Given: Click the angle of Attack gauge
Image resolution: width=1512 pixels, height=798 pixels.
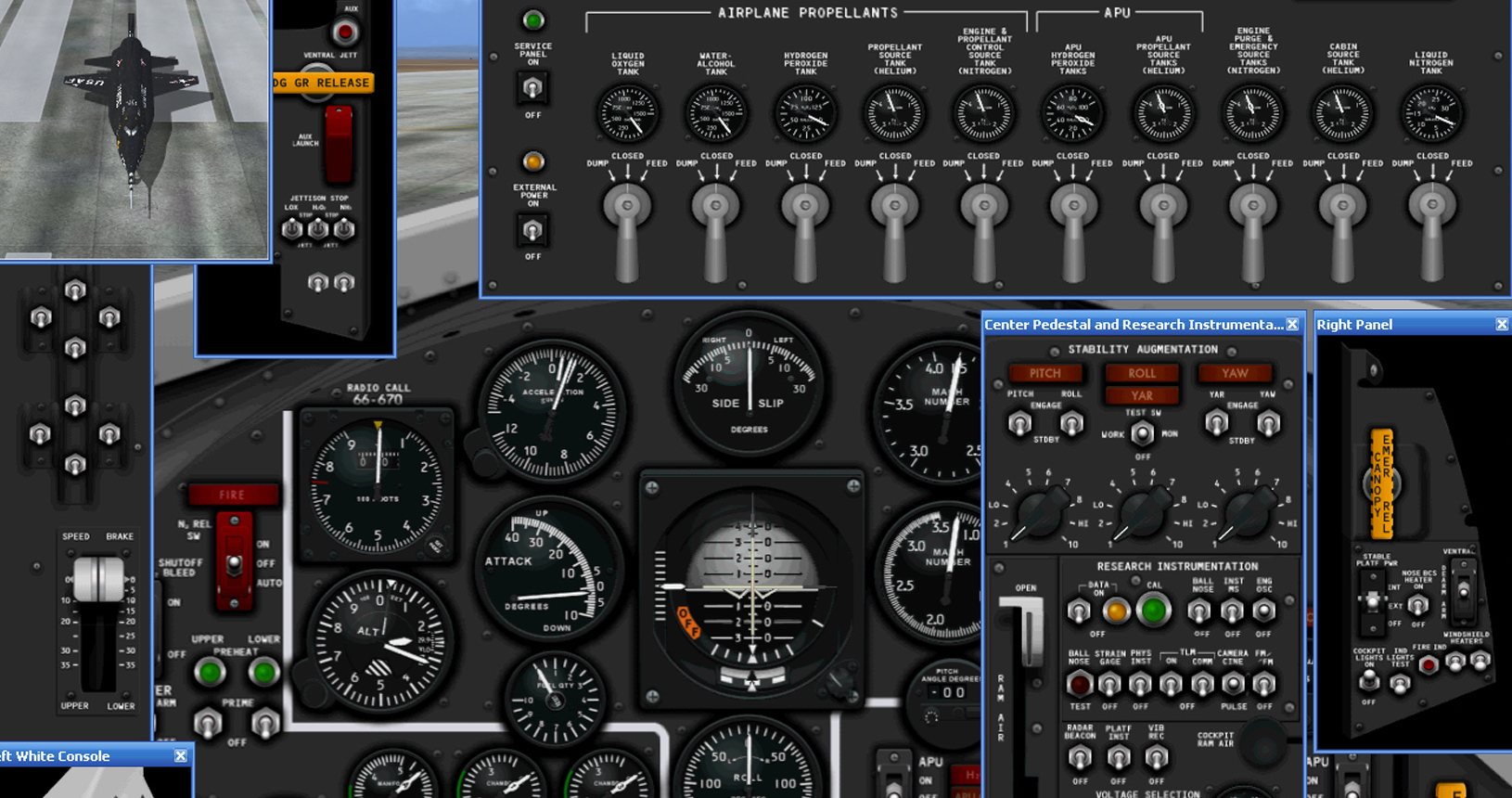Looking at the screenshot, I should (547, 570).
